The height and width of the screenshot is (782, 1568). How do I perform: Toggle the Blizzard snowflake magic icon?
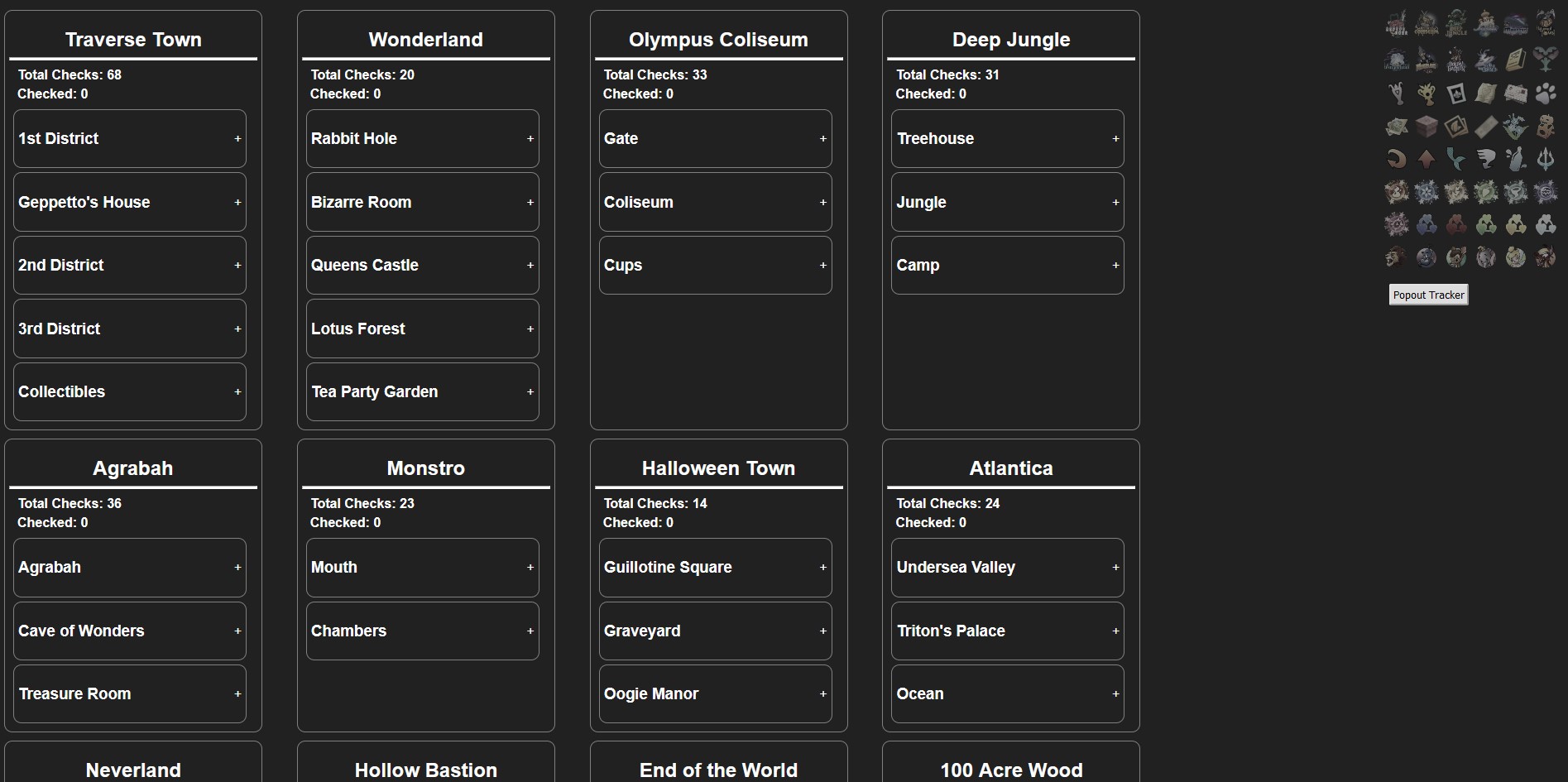coord(1427,192)
